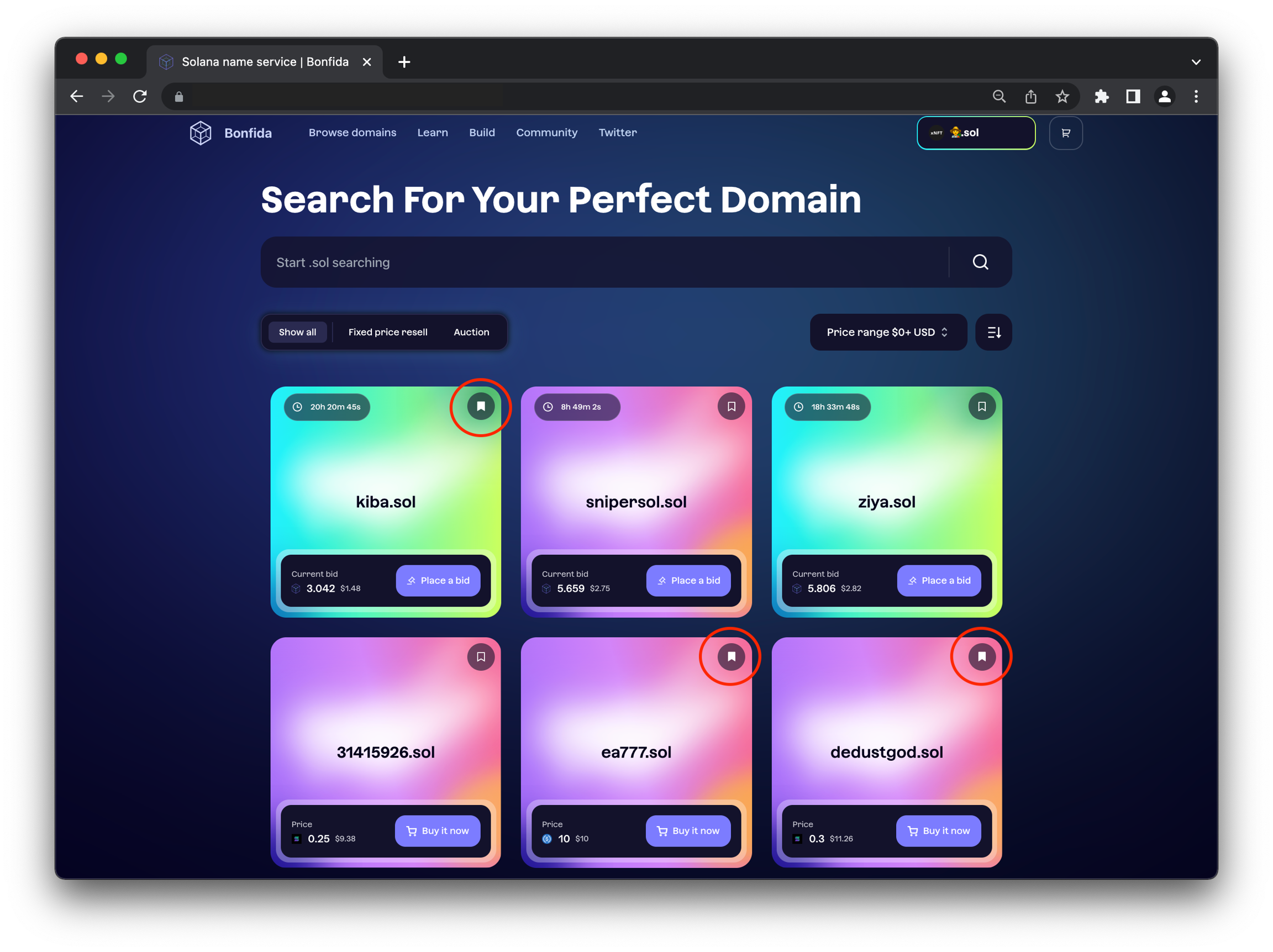Image resolution: width=1273 pixels, height=952 pixels.
Task: Open the .sol wallet account menu
Action: [975, 133]
